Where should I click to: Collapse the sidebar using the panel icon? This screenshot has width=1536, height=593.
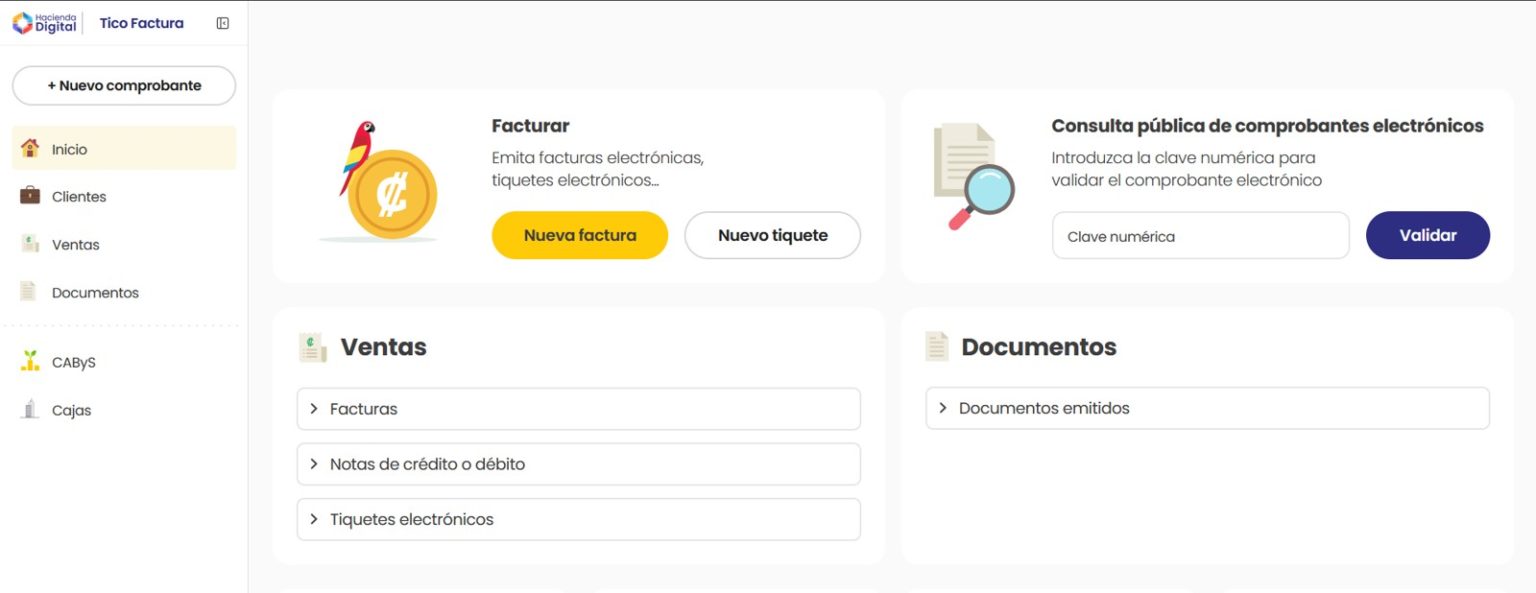tap(223, 23)
